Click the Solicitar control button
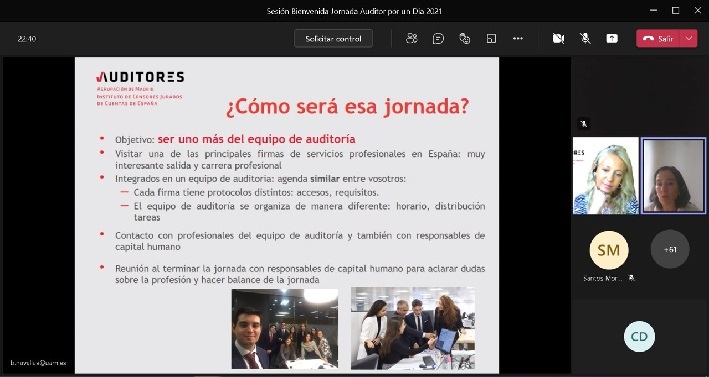The width and height of the screenshot is (709, 377). 333,39
